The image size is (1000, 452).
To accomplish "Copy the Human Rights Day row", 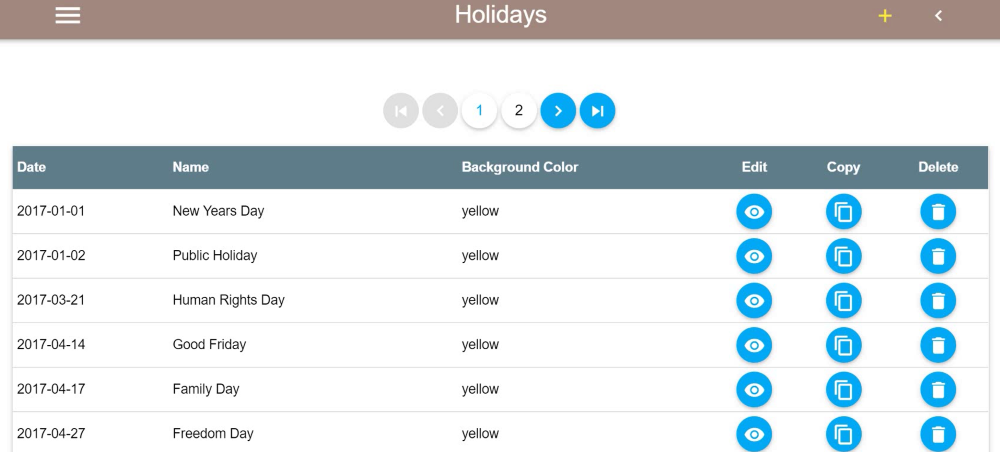I will 843,301.
